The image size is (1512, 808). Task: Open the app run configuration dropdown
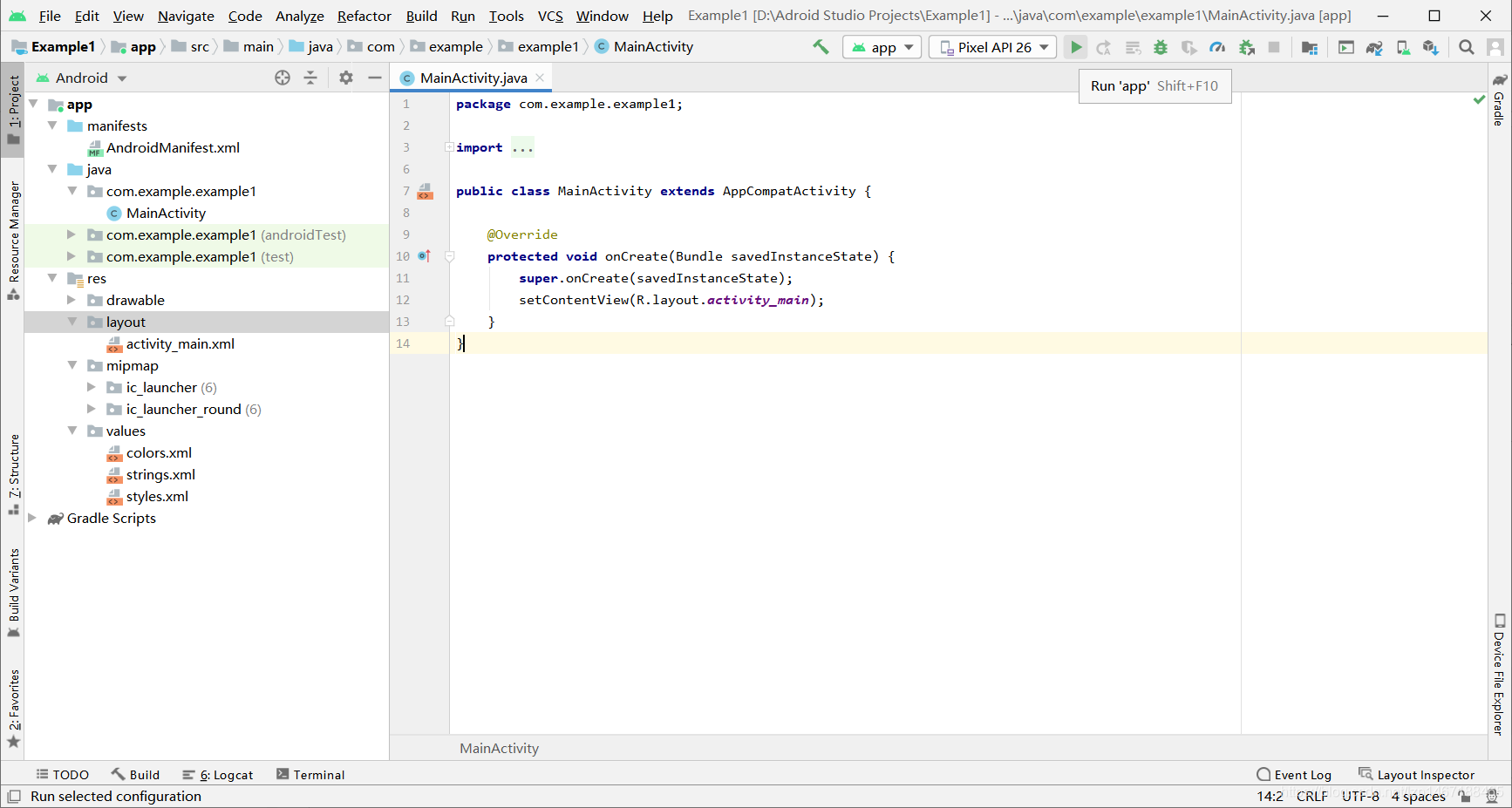[x=882, y=47]
